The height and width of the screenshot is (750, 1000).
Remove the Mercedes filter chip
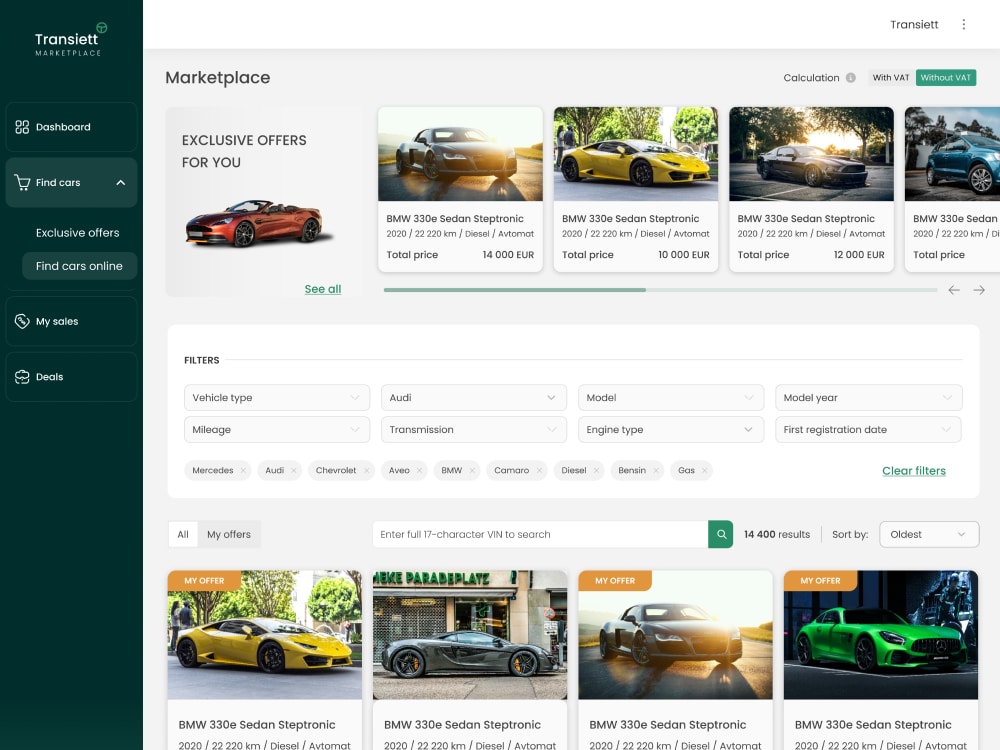coord(243,471)
